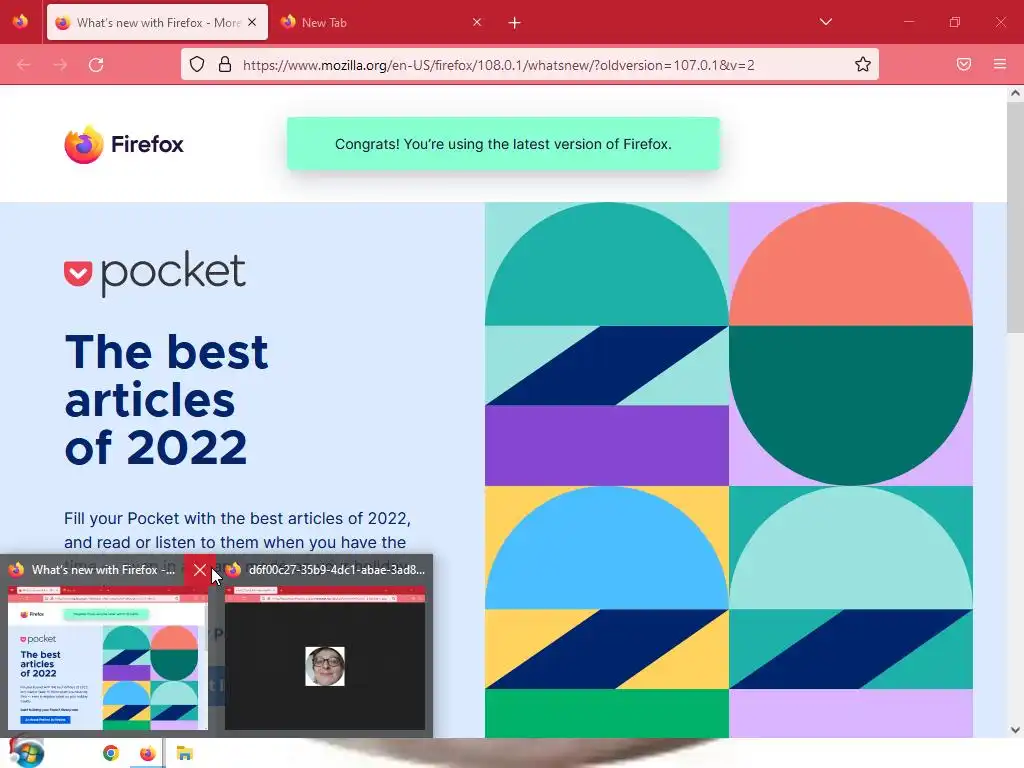
Task: View site security lock info
Action: click(x=225, y=65)
